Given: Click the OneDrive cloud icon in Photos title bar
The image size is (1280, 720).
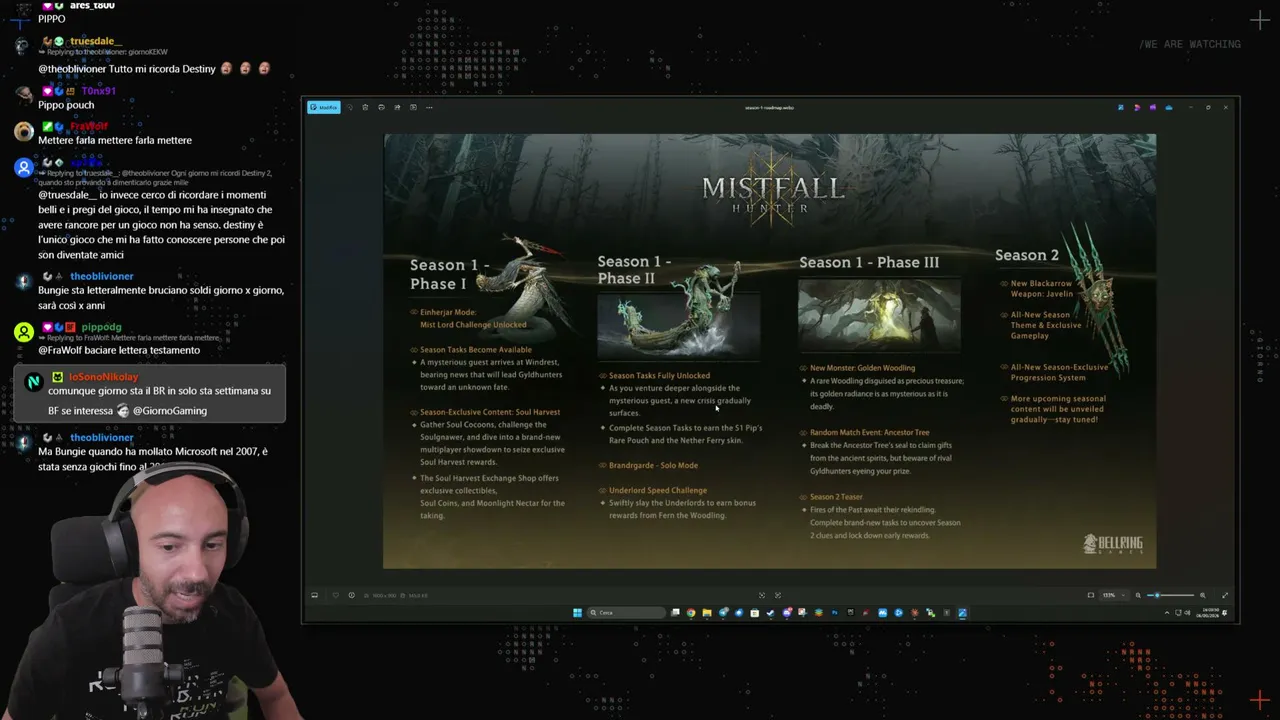Looking at the screenshot, I should click(1169, 107).
